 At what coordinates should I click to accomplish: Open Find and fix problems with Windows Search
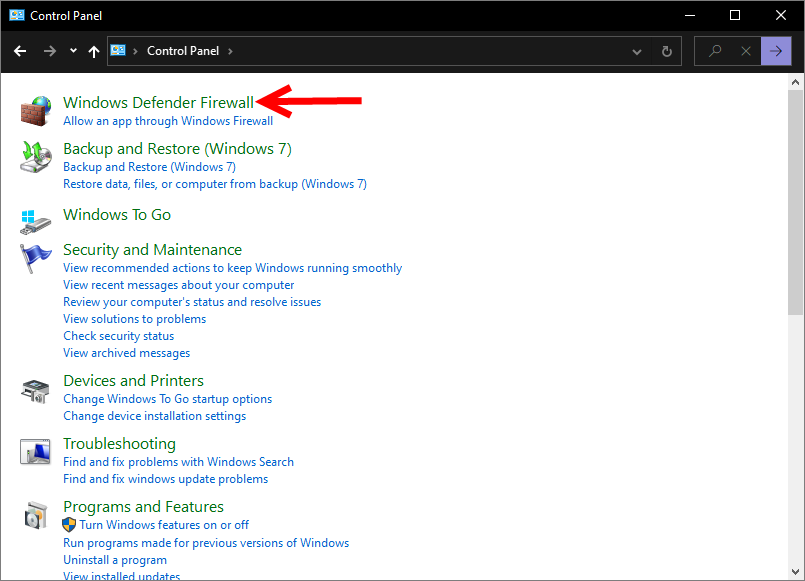[178, 462]
